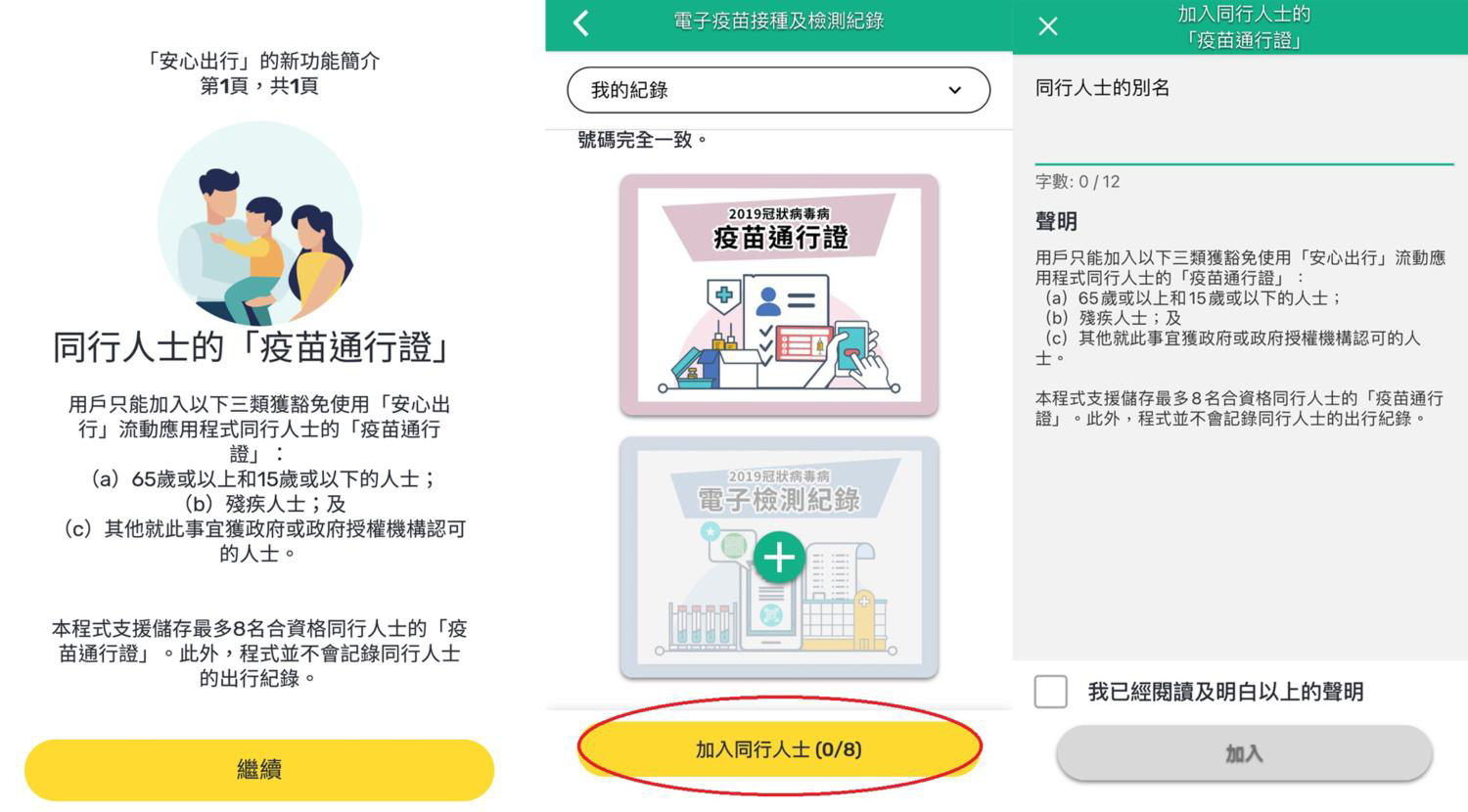Close the 加入同行人士的疫苗通行證 screen
Image resolution: width=1468 pixels, height=812 pixels.
coord(1048,26)
